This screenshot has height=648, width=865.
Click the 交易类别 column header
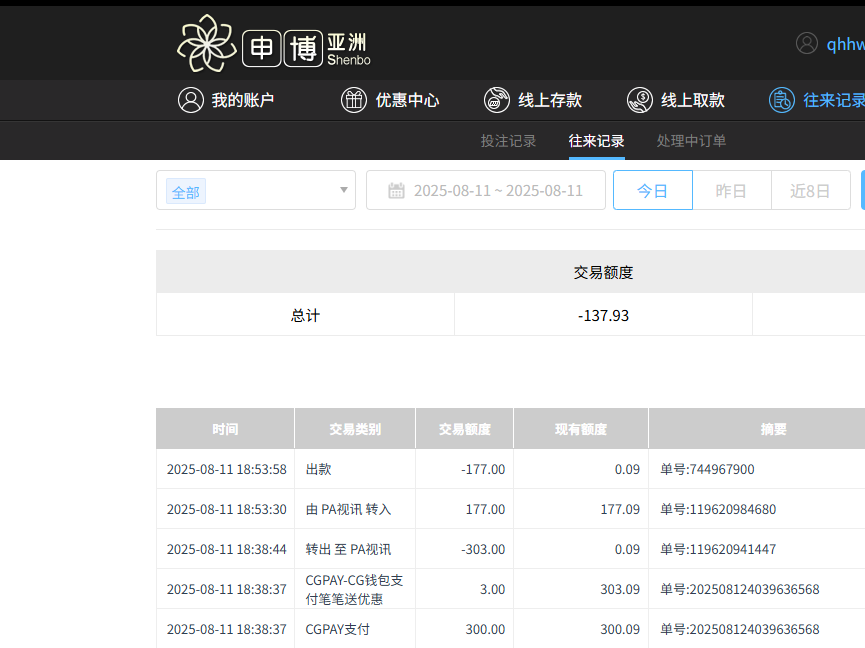[x=354, y=428]
